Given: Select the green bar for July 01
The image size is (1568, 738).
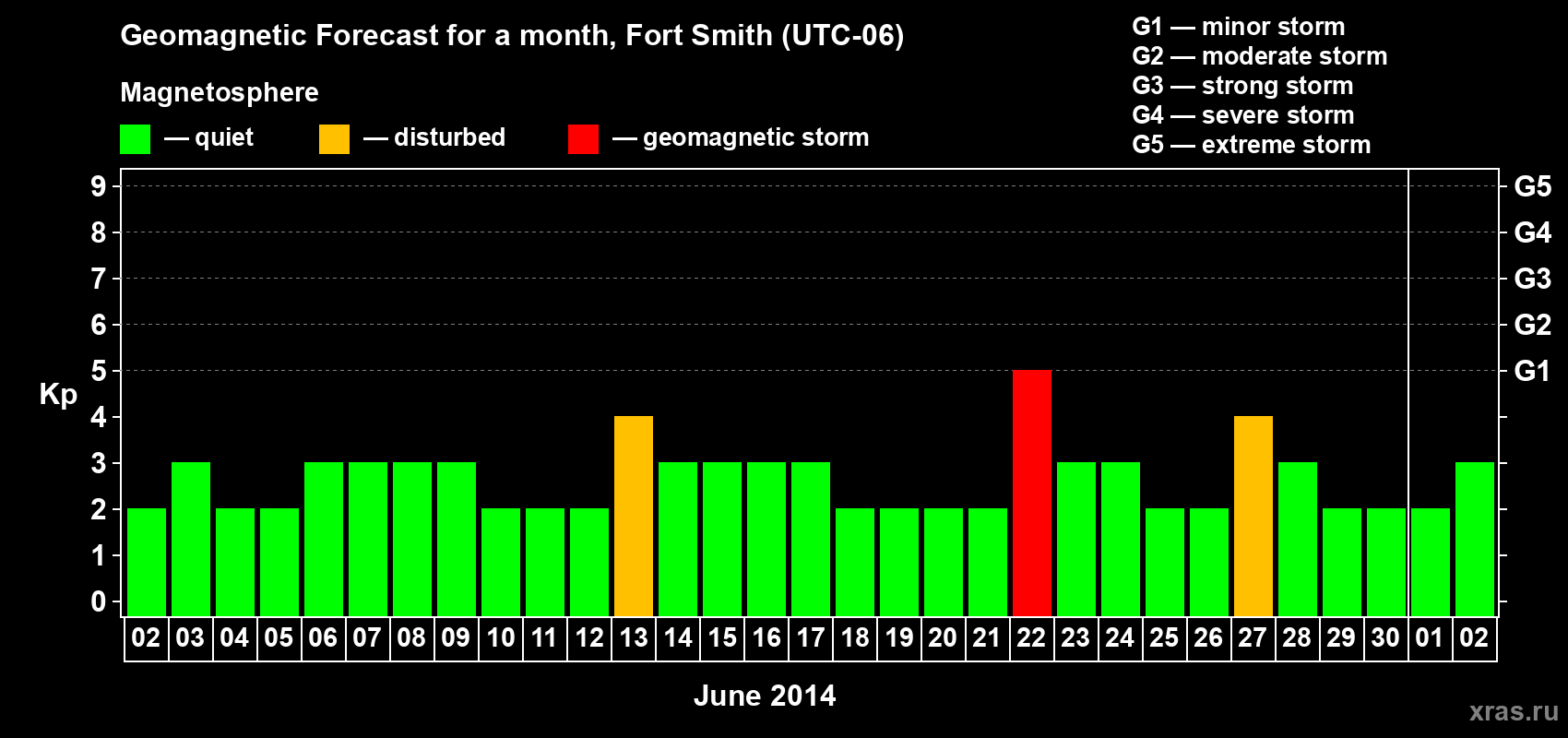Looking at the screenshot, I should pyautogui.click(x=1430, y=562).
